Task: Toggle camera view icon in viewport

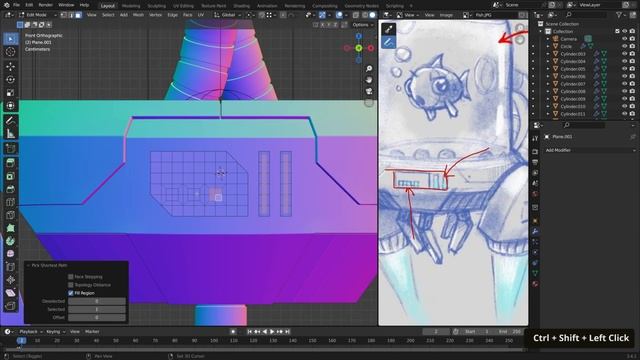Action: [369, 91]
